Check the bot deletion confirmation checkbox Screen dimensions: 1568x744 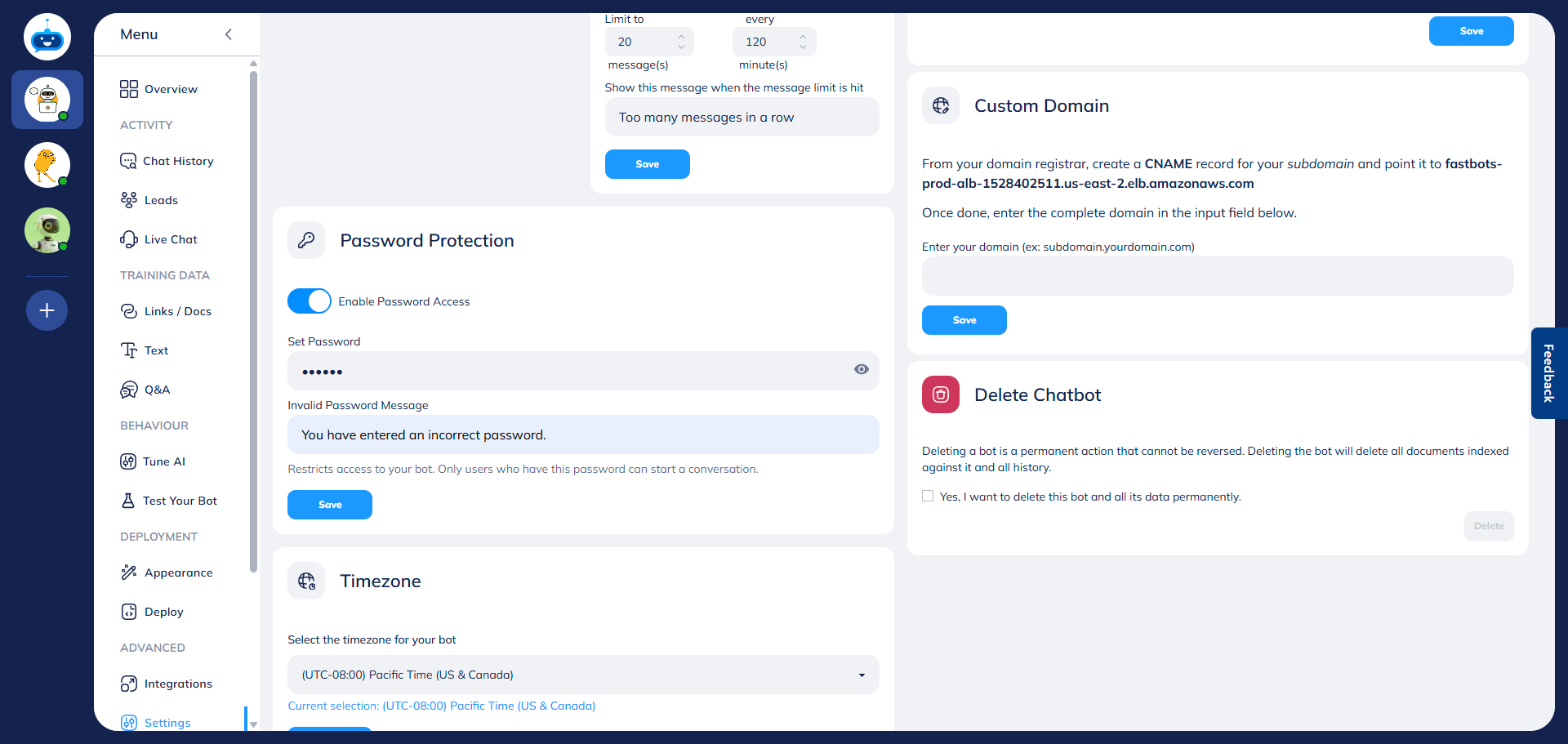(x=928, y=496)
